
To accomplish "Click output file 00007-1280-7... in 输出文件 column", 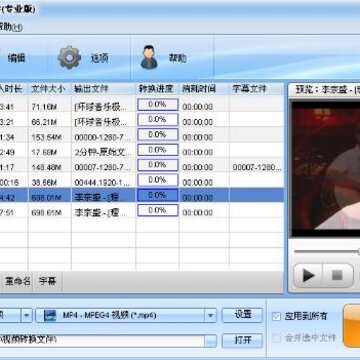I will coord(102,168).
